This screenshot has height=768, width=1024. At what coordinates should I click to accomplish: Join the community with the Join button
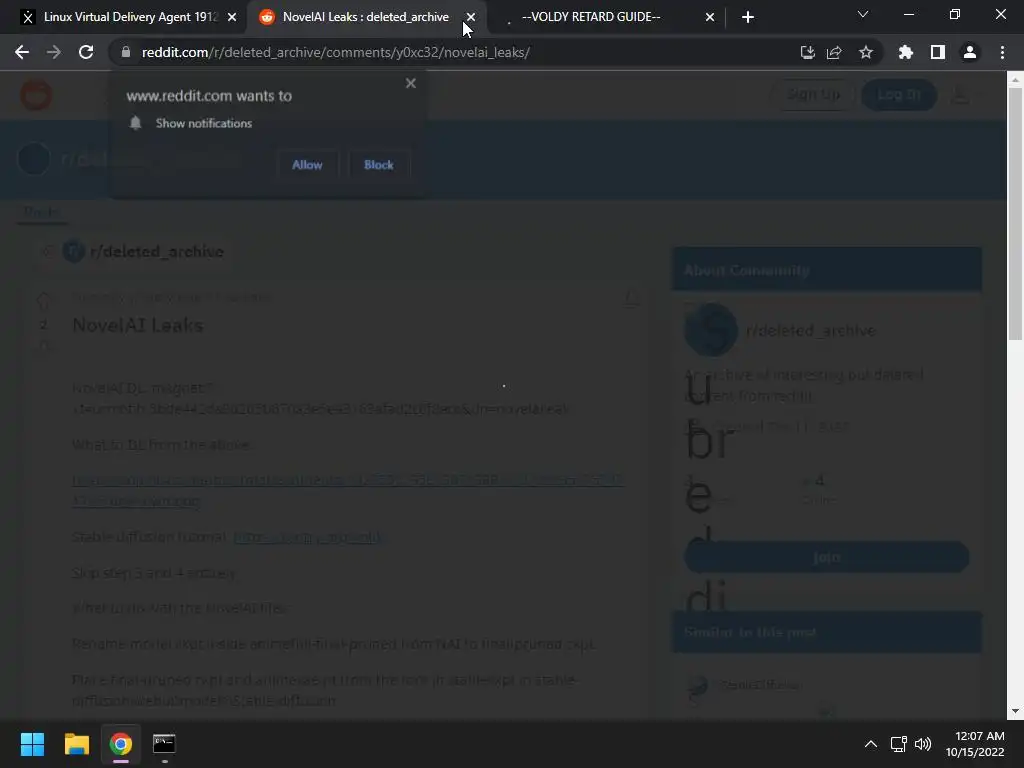pos(826,557)
